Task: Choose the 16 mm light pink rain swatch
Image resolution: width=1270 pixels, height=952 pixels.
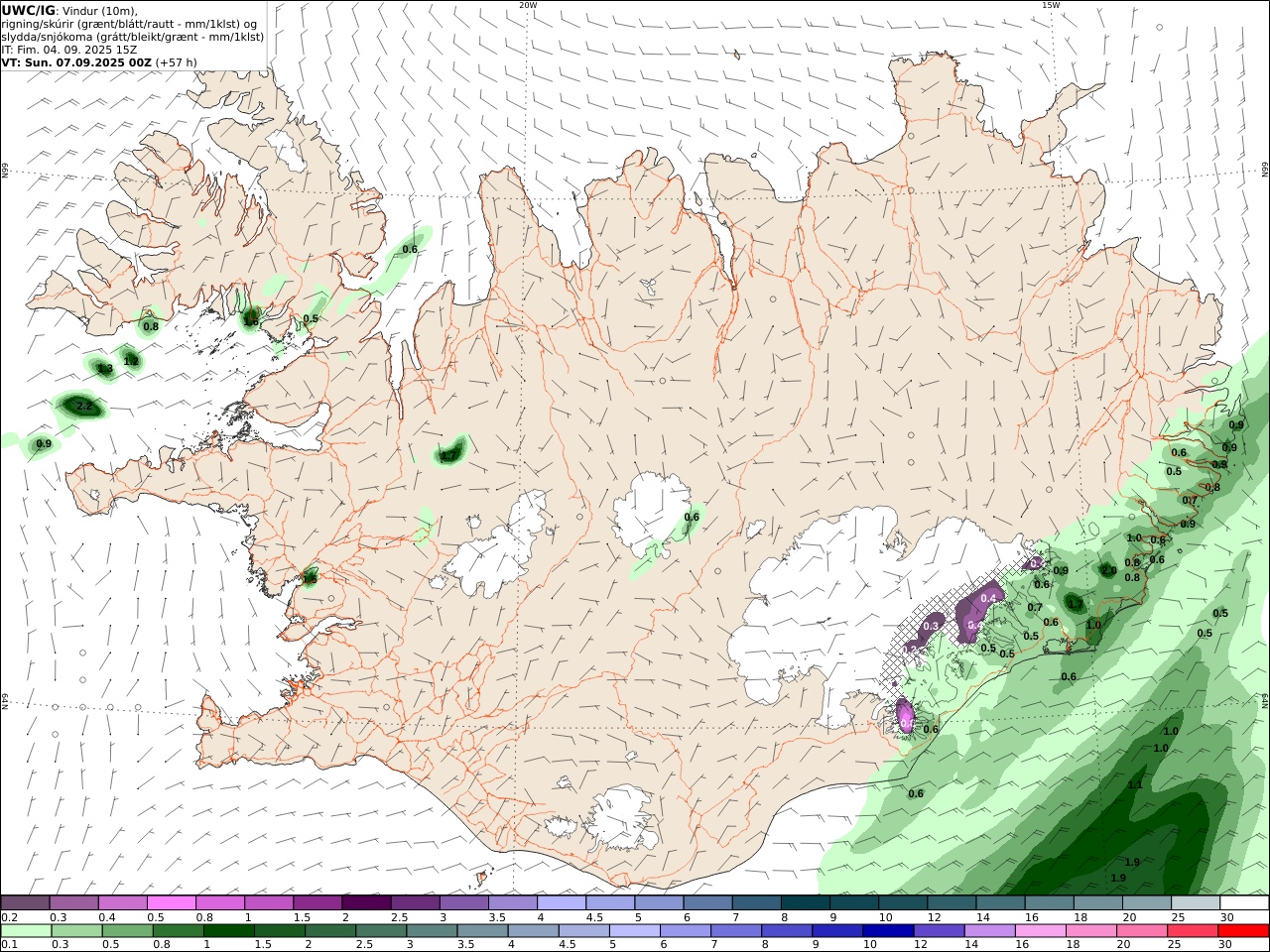Action: tap(1040, 930)
